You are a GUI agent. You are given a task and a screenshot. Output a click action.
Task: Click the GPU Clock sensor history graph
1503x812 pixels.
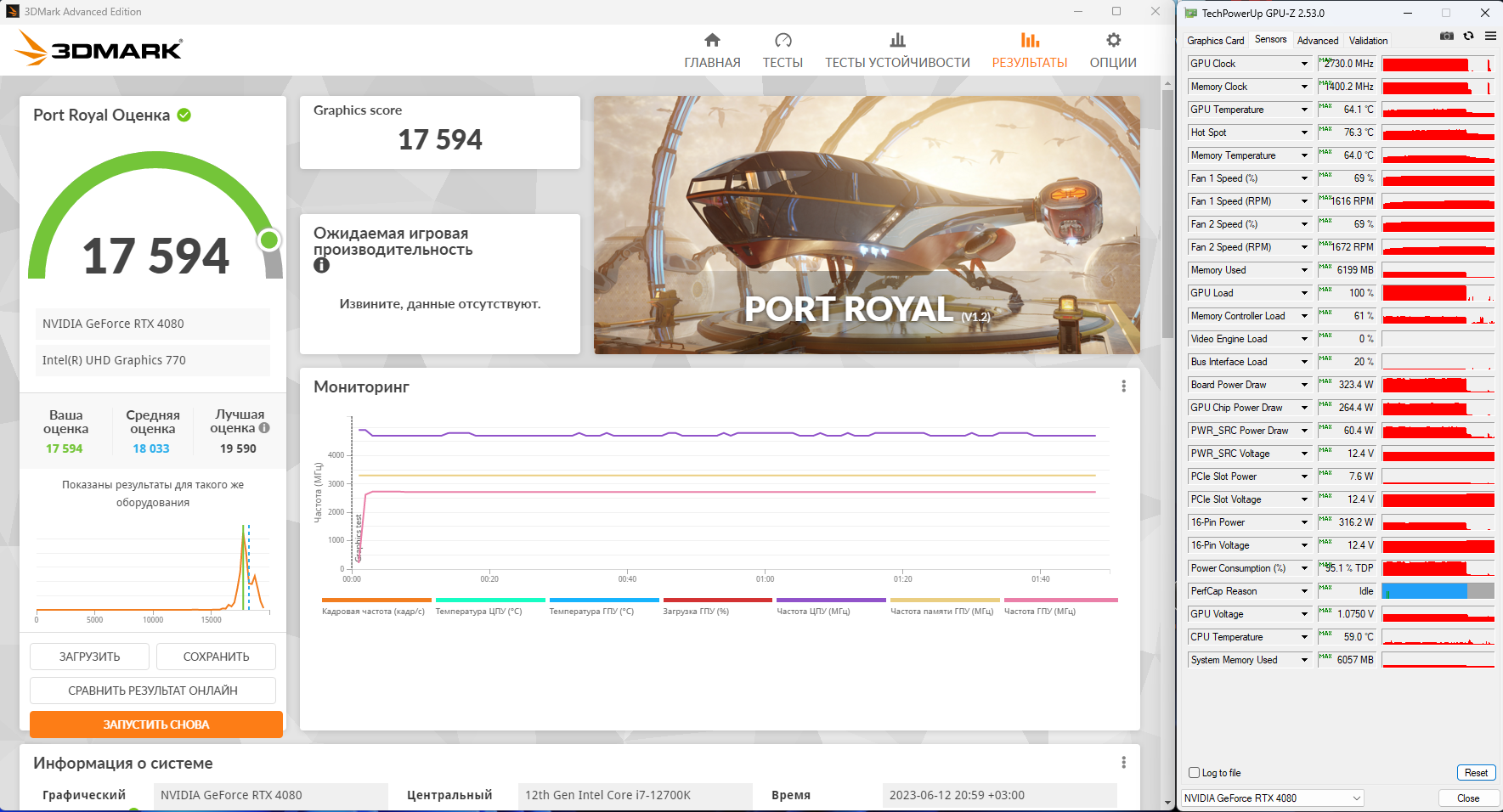point(1438,64)
